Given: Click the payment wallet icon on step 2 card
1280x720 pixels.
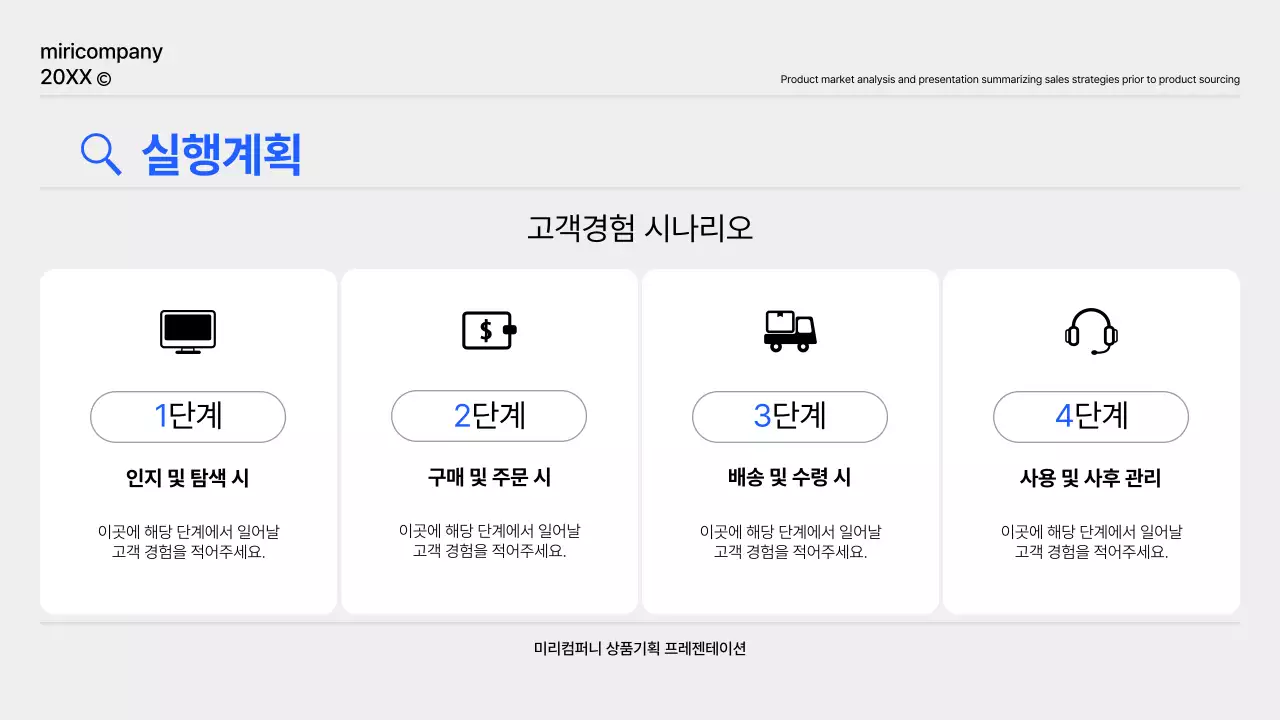Looking at the screenshot, I should (x=488, y=330).
